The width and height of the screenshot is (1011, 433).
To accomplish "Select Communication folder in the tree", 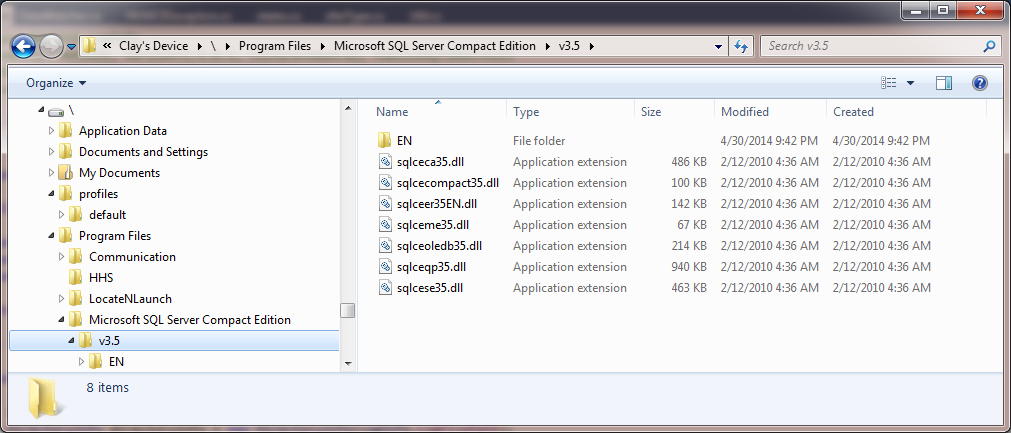I will (132, 256).
